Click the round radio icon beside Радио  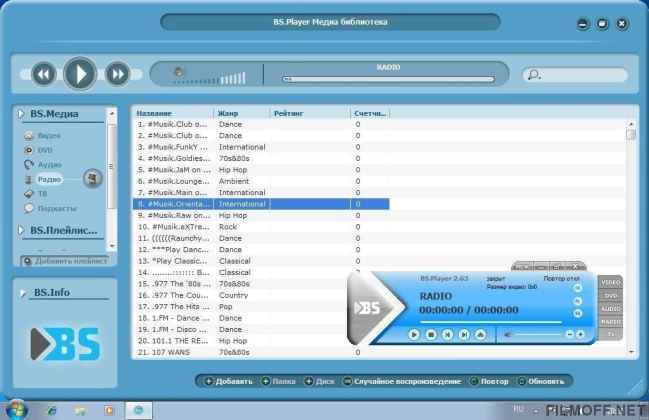click(92, 178)
